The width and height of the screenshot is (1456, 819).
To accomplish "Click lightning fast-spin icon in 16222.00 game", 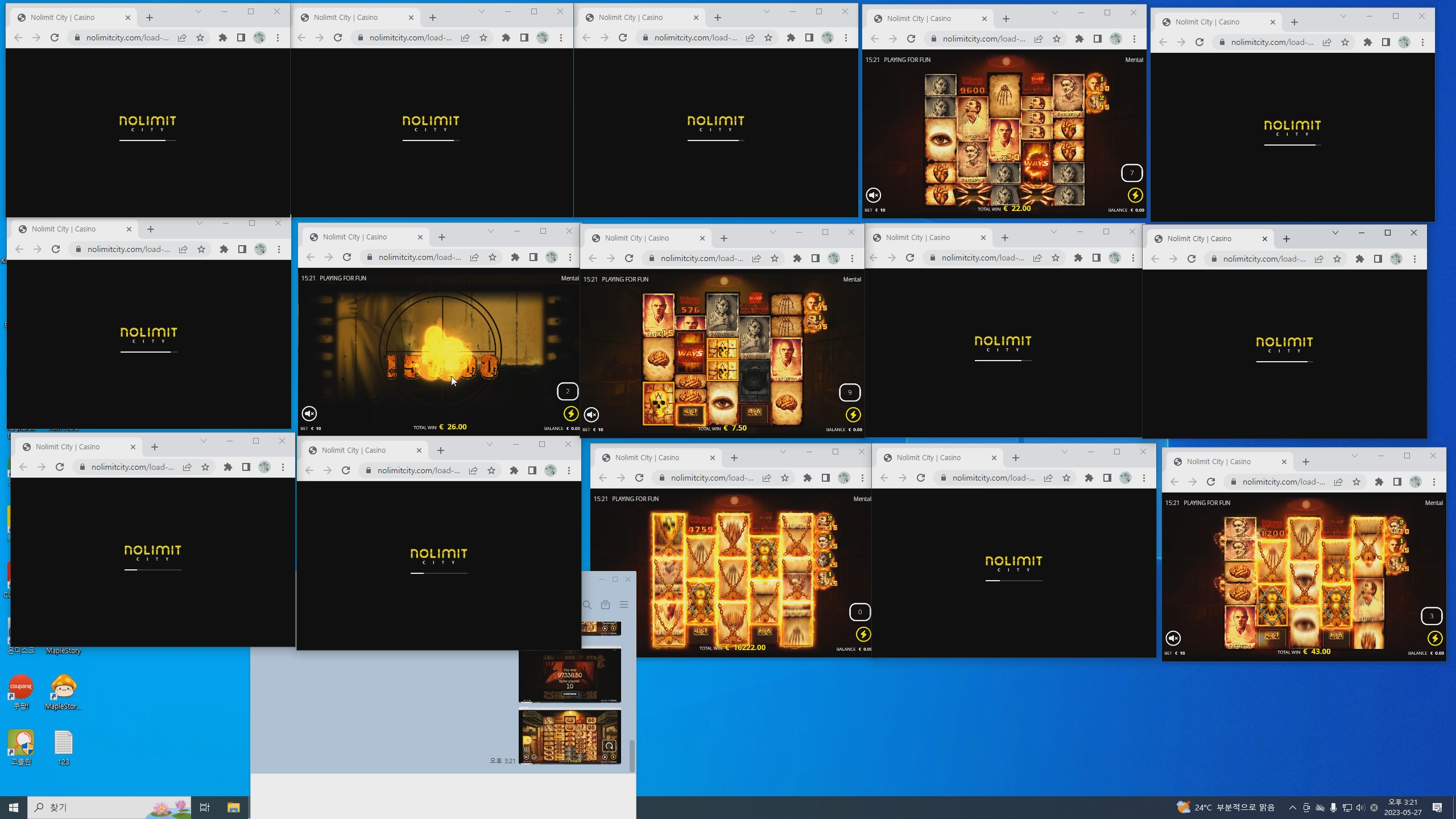I will tap(863, 634).
